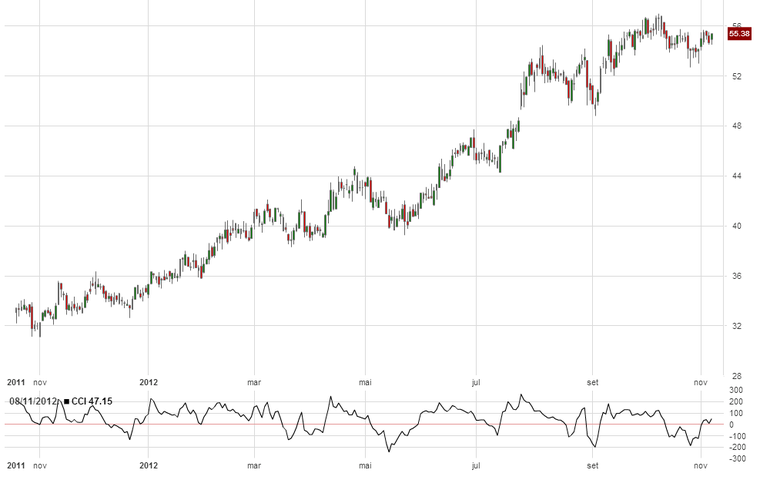Click the -300 value on the CCI scale
The image size is (770, 480).
point(736,459)
